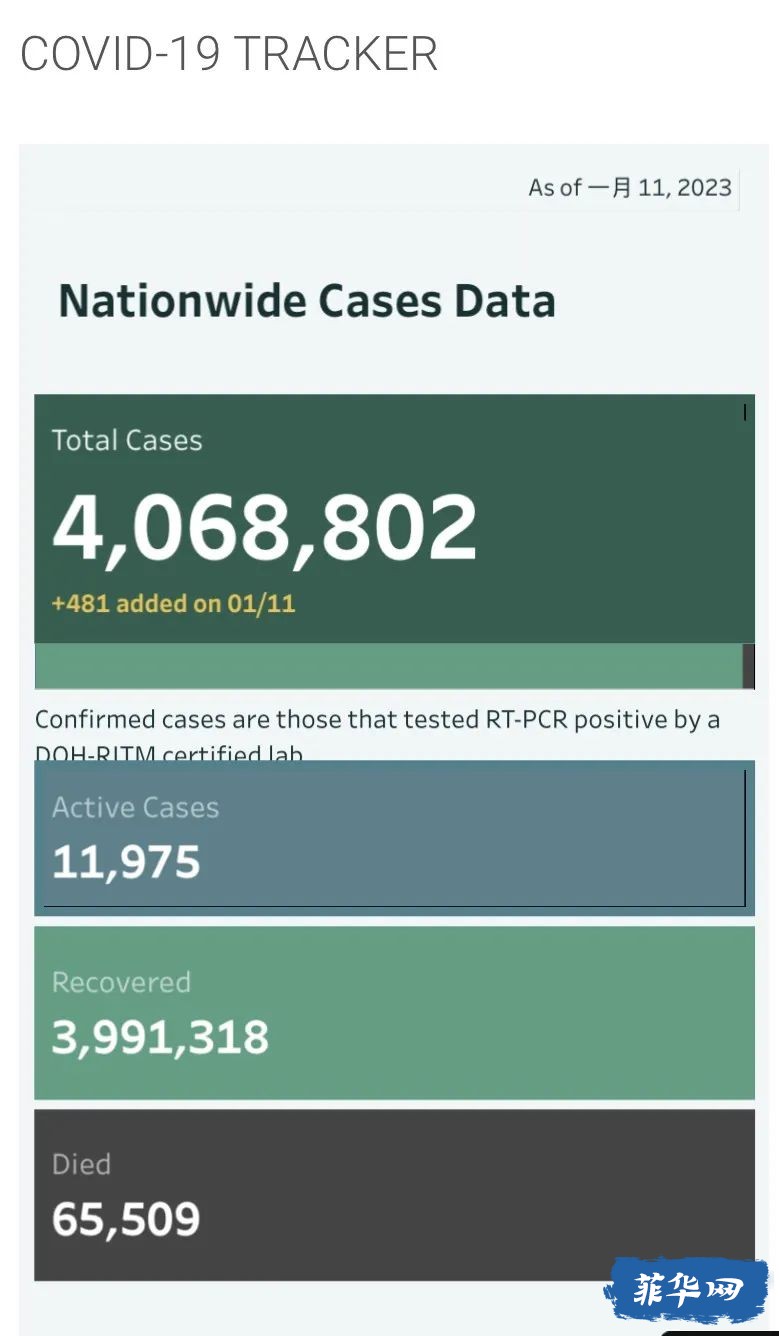The image size is (779, 1336).
Task: Select the 3,991,318 recovered number
Action: [x=160, y=1037]
